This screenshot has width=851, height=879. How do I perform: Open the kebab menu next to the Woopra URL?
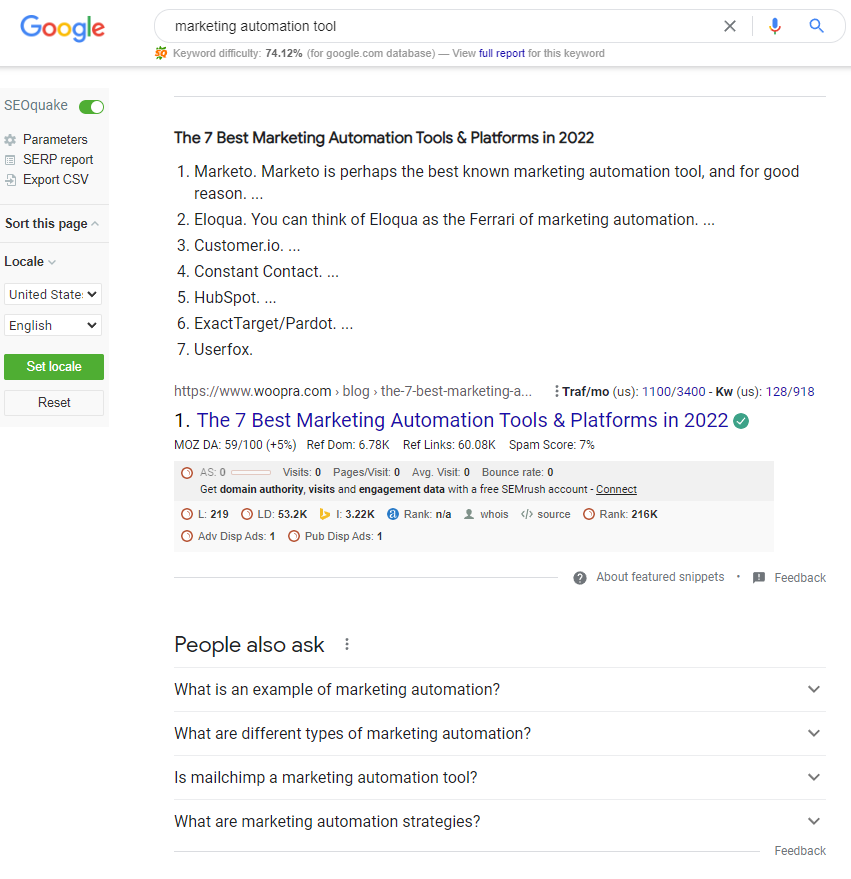[557, 391]
